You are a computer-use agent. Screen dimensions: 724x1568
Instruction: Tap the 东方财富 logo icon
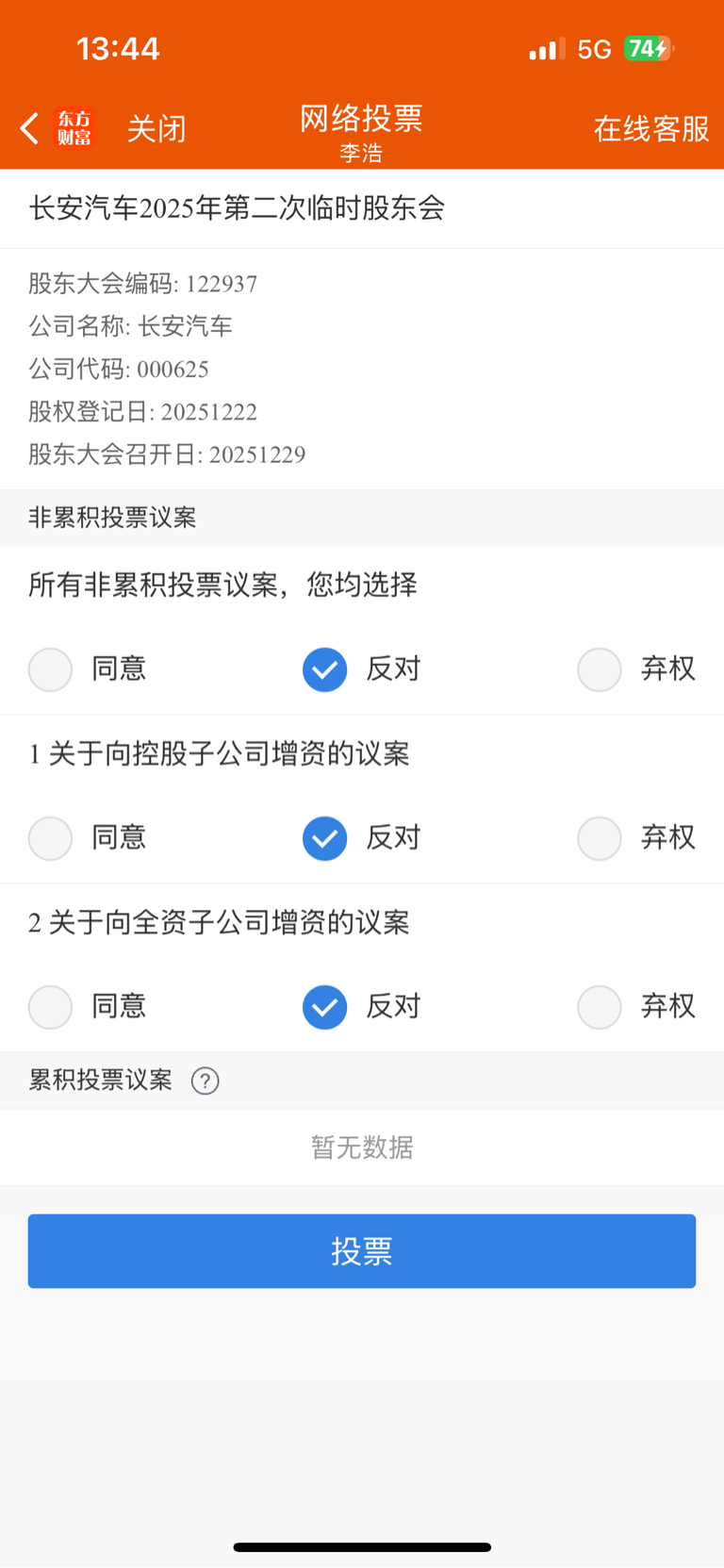[x=74, y=128]
